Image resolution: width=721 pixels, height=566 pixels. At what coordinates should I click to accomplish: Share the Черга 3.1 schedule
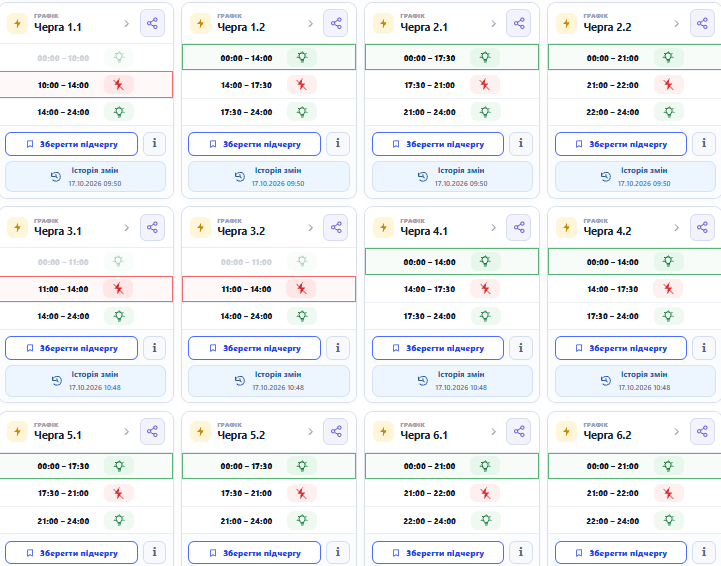152,228
